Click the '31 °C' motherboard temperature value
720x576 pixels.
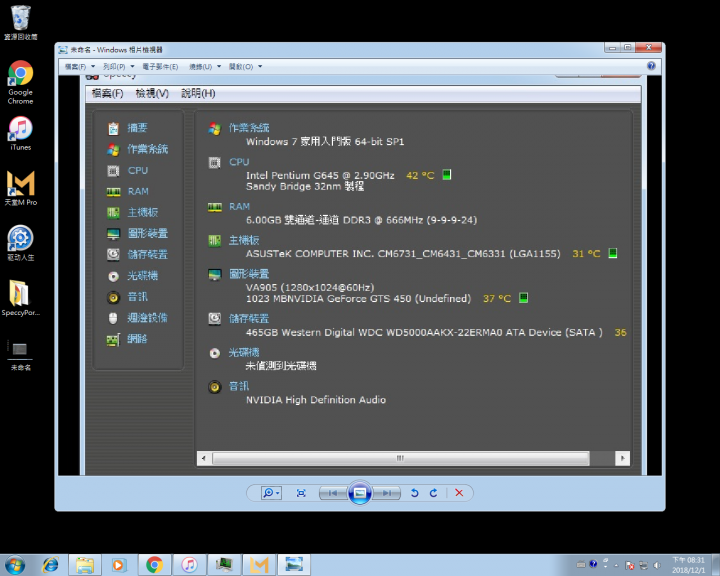tap(586, 254)
